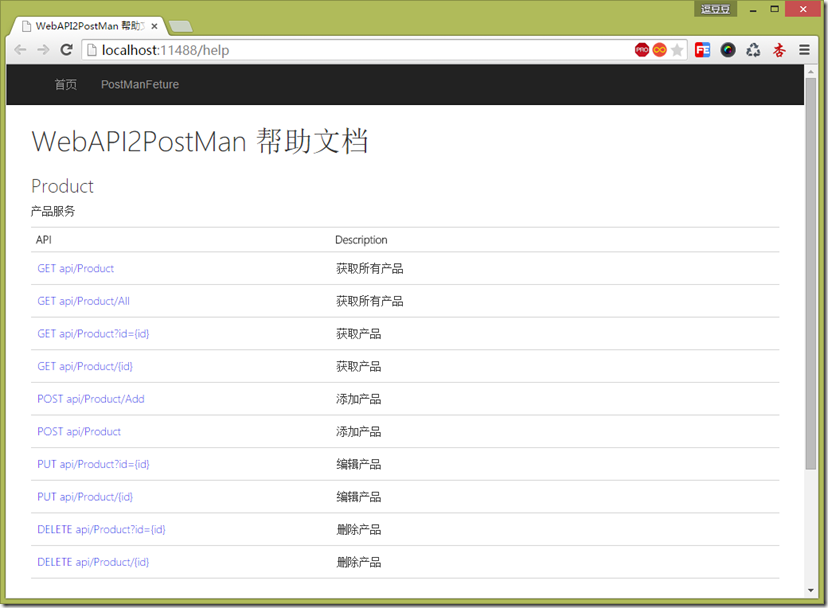Image resolution: width=828 pixels, height=608 pixels.
Task: Click the red PRO extension icon
Action: (x=642, y=50)
